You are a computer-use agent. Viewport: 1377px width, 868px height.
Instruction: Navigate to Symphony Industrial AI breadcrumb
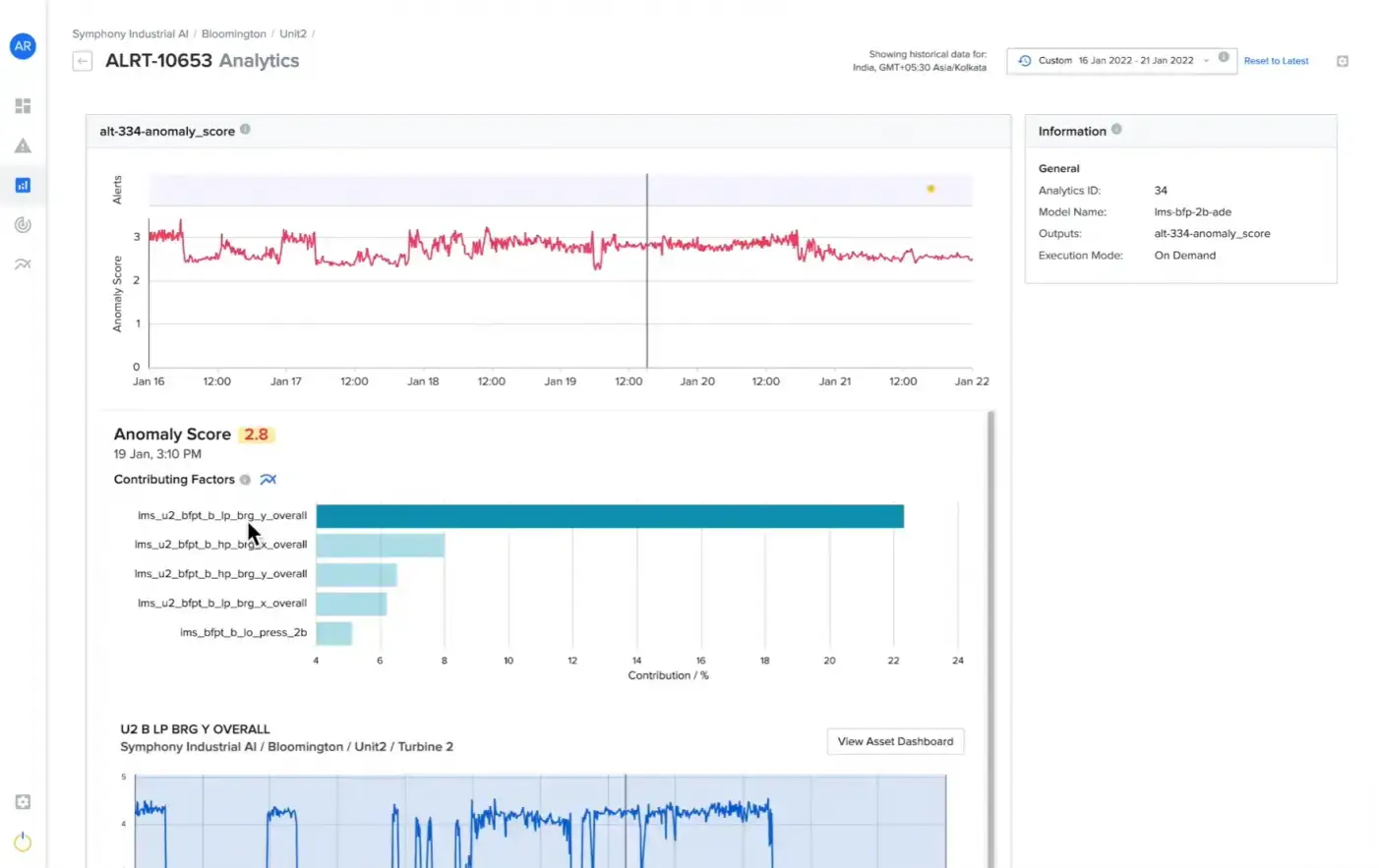point(130,33)
